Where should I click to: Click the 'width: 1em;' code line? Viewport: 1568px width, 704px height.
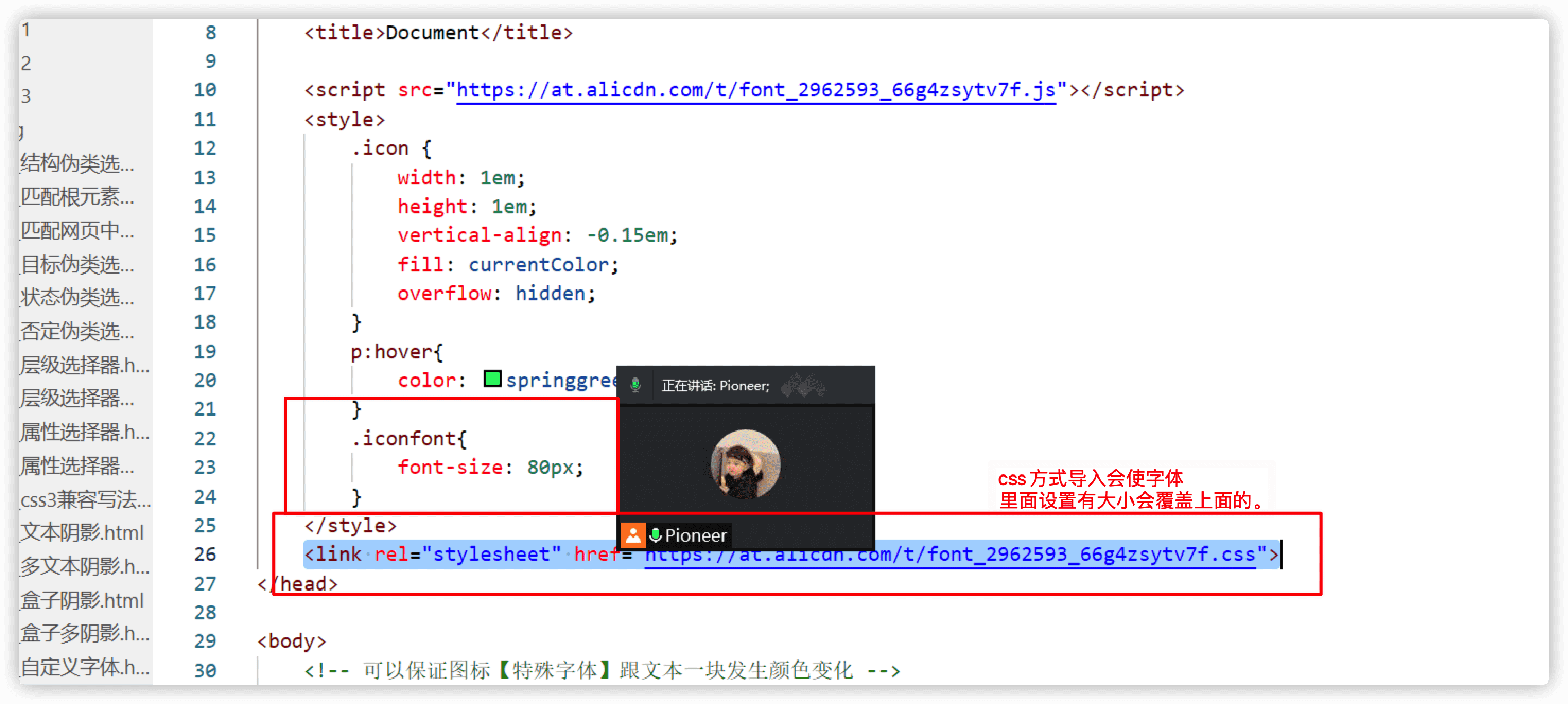click(x=461, y=178)
